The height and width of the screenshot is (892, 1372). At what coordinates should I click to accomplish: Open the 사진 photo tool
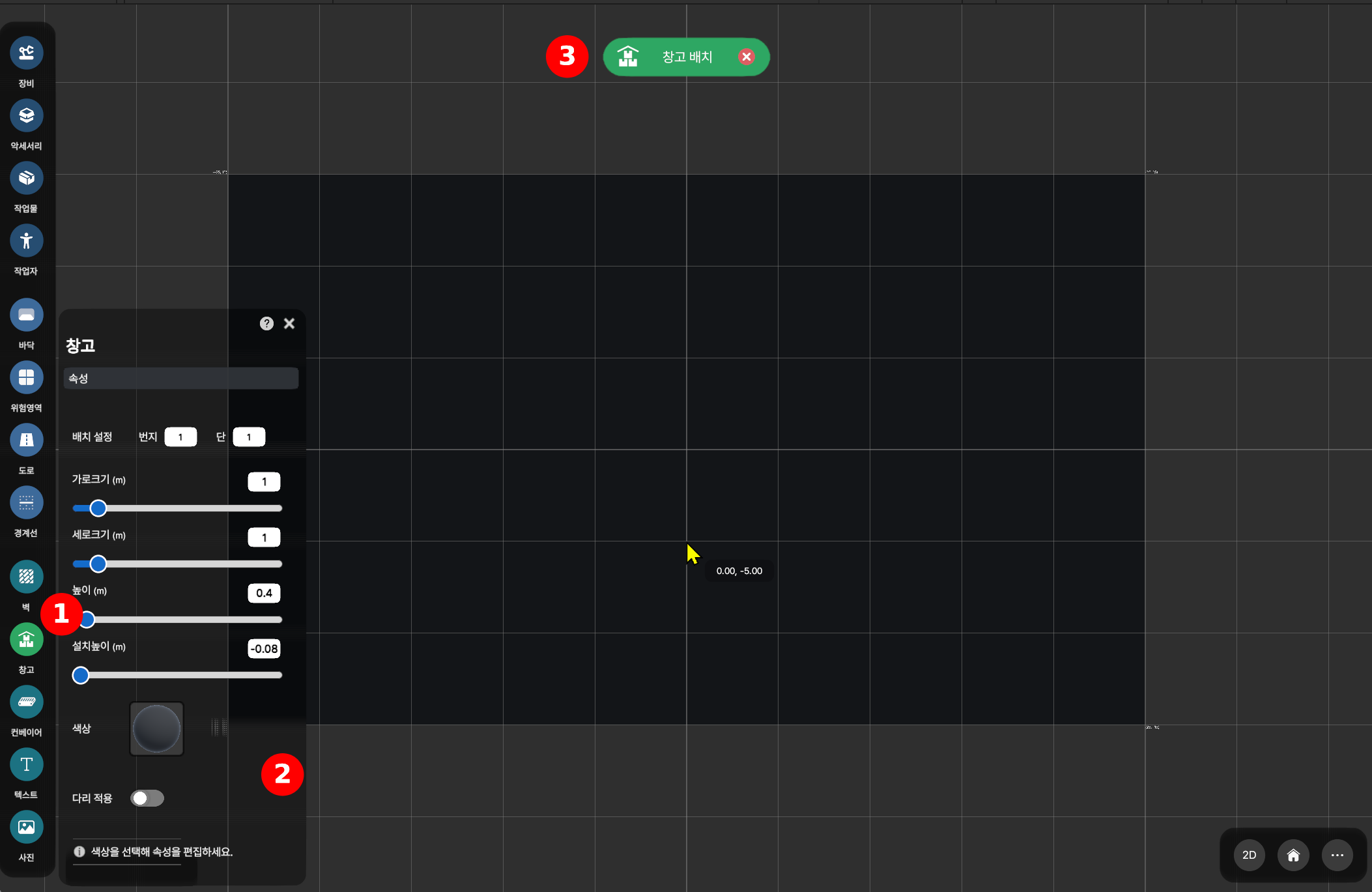[26, 827]
